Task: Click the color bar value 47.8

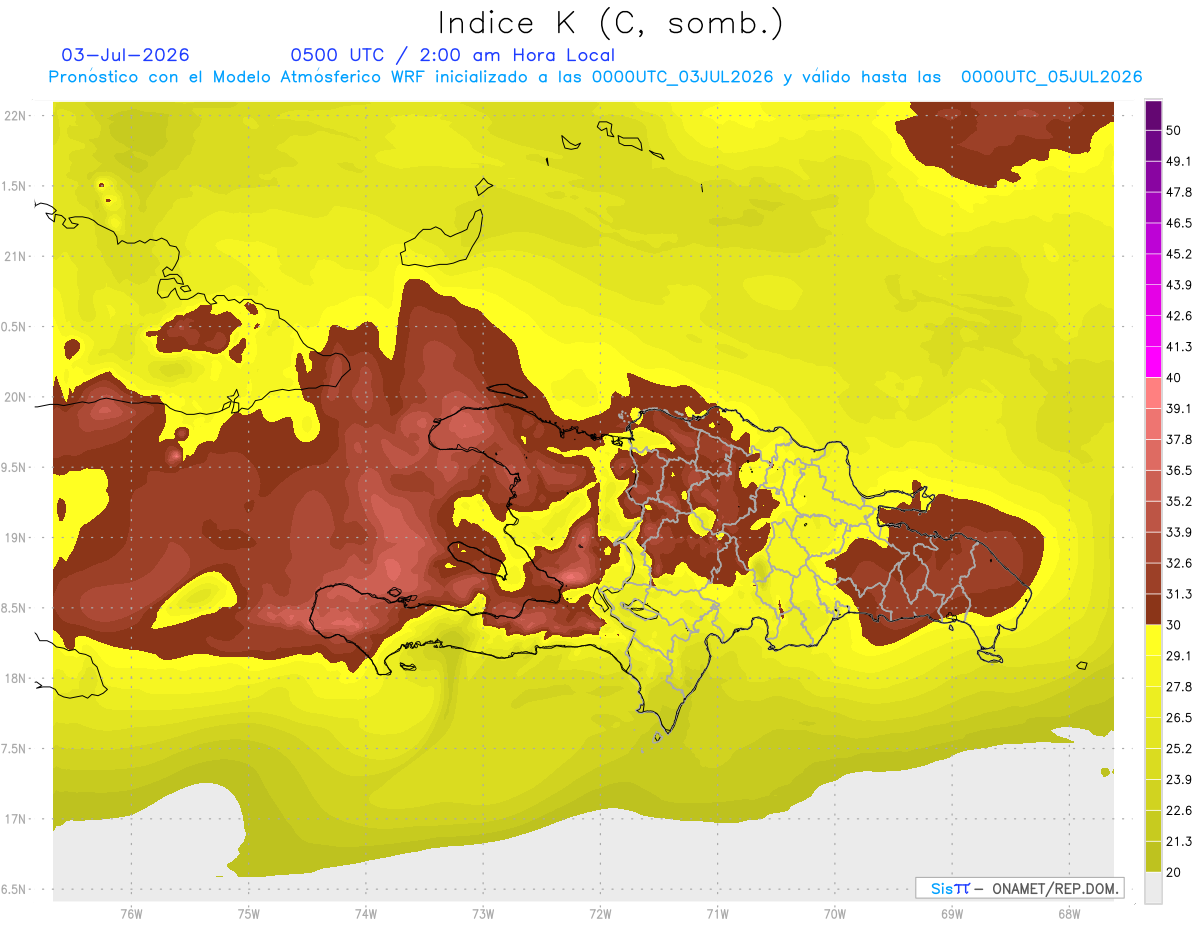Action: pos(1179,192)
